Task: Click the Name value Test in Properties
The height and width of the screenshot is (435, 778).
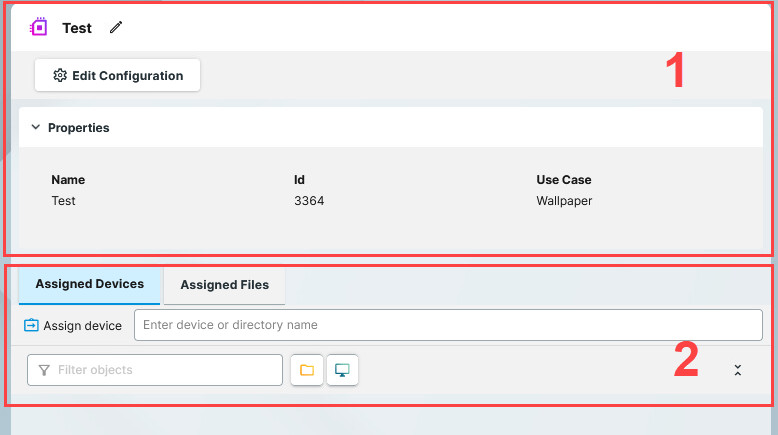Action: (63, 201)
